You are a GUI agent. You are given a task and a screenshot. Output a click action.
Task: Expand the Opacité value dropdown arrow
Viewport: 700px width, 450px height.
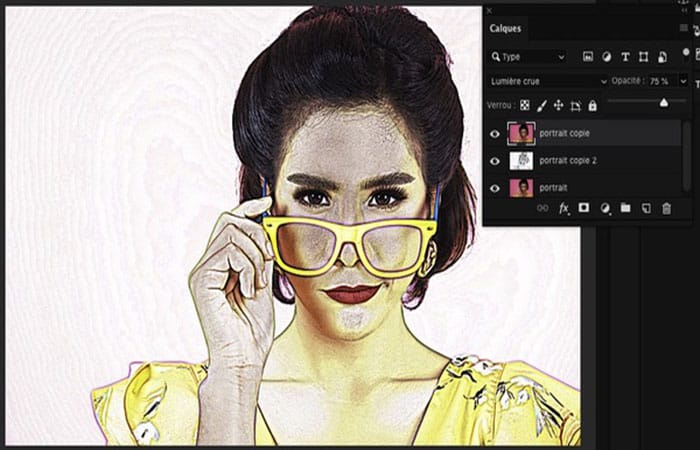(683, 81)
